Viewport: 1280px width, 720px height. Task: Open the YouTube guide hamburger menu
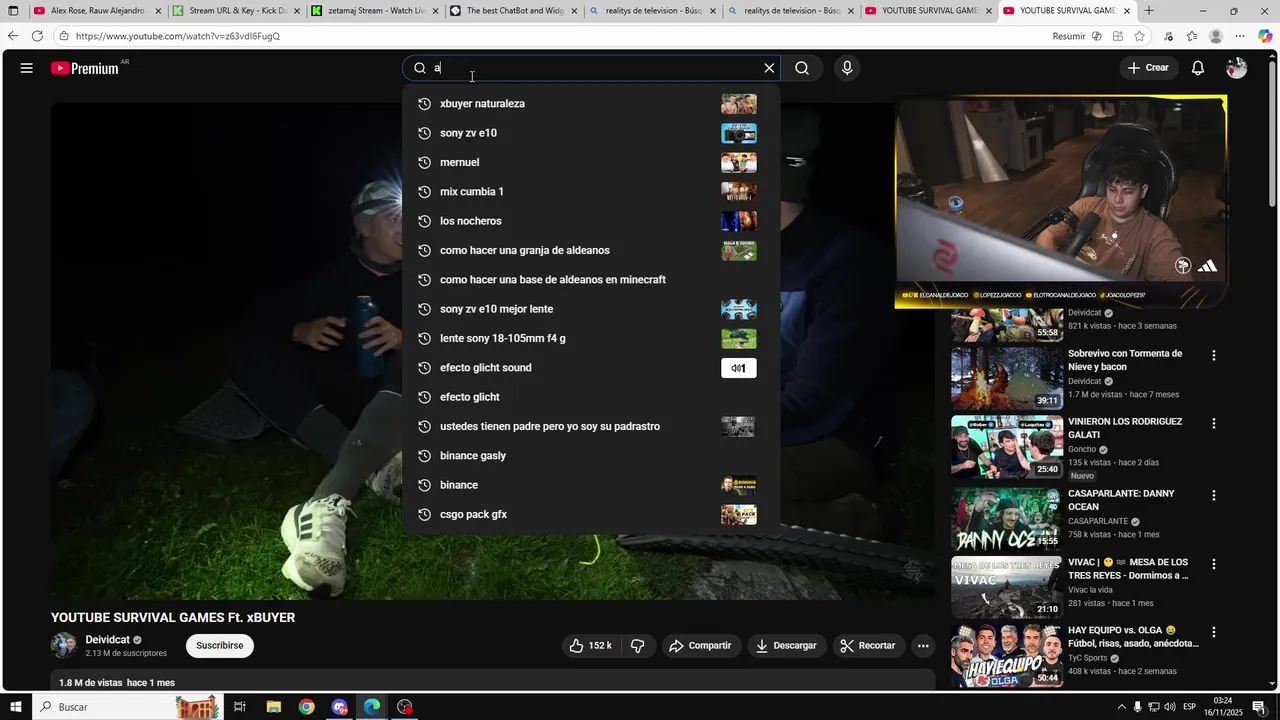click(27, 68)
